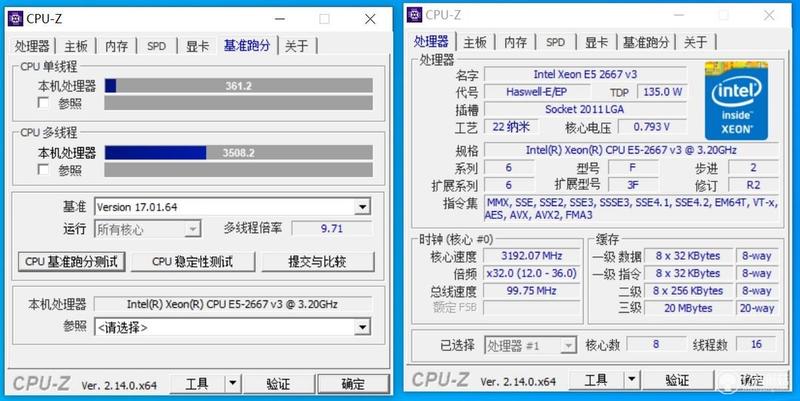Image resolution: width=800 pixels, height=401 pixels.
Task: Click 验证 button in left window
Action: click(x=278, y=383)
